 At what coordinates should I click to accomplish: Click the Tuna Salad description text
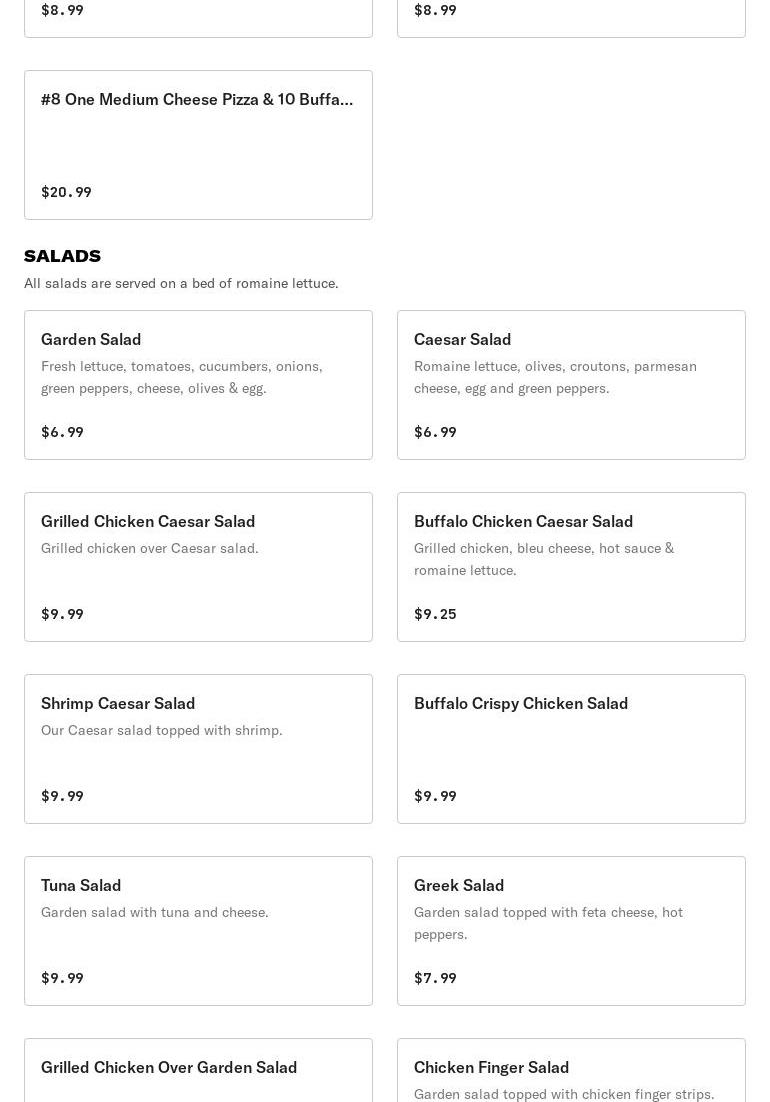(155, 912)
